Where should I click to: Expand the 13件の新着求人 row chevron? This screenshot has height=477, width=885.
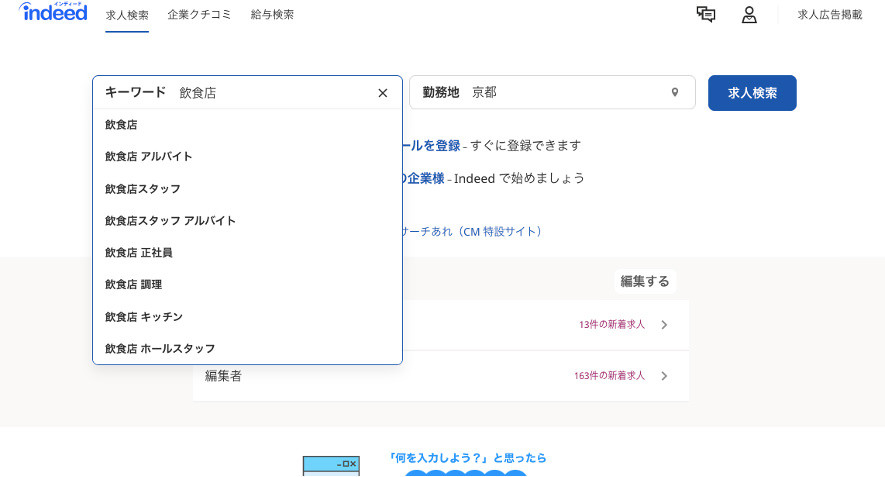664,324
